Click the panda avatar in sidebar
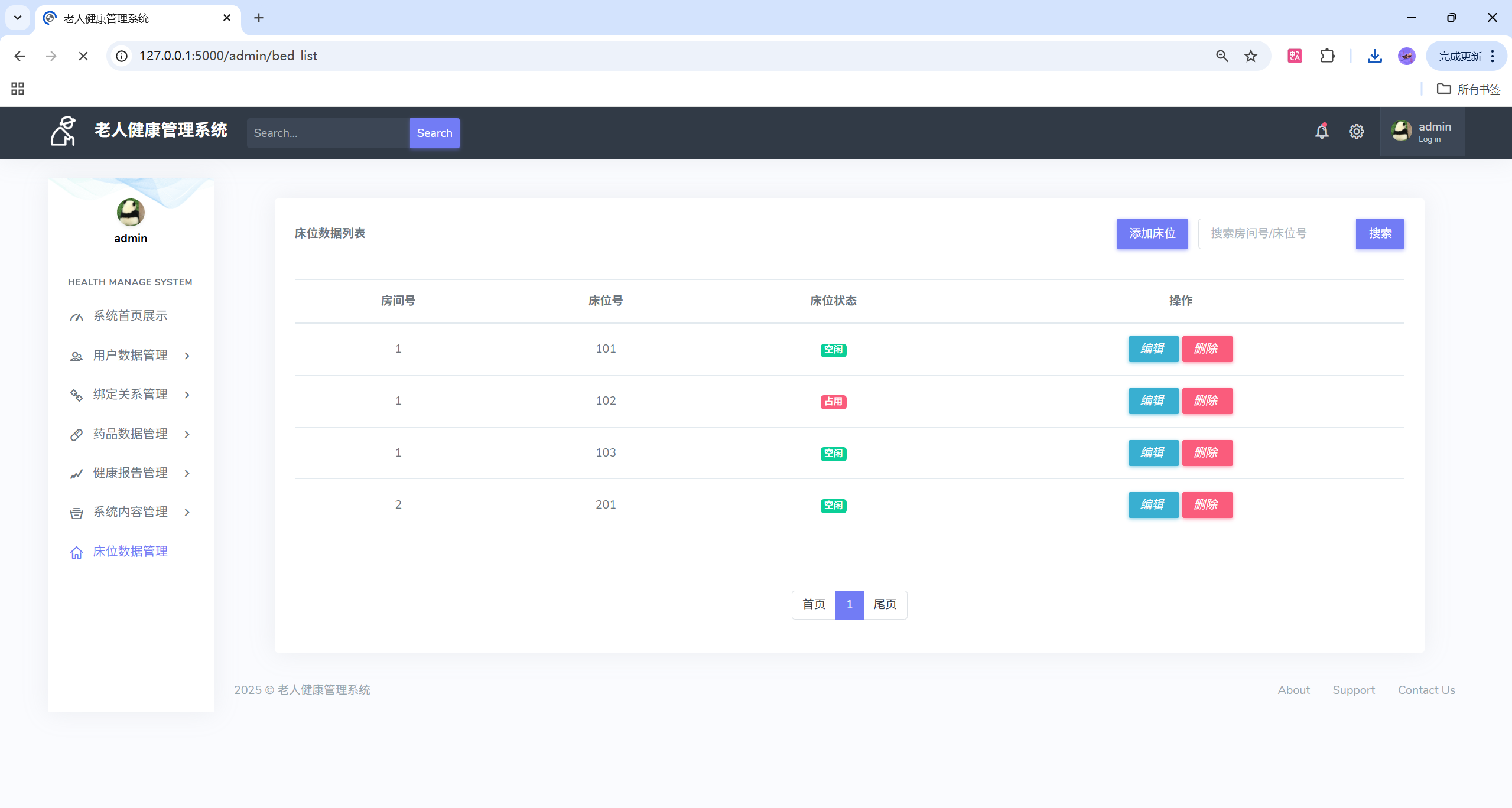Screen dimensions: 1512x808 131,213
